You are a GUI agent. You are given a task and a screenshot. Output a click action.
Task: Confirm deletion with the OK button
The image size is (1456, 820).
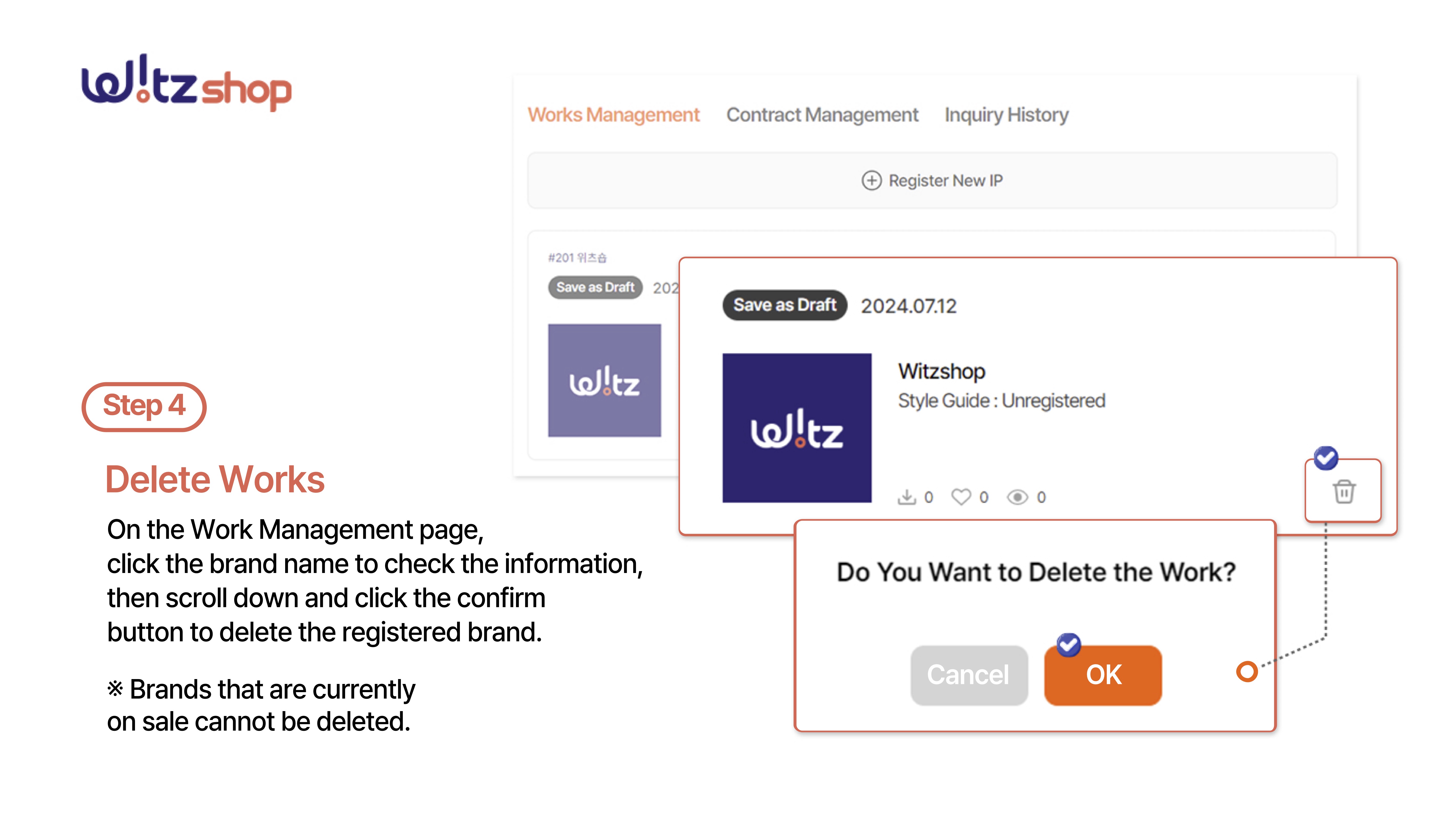(1103, 675)
